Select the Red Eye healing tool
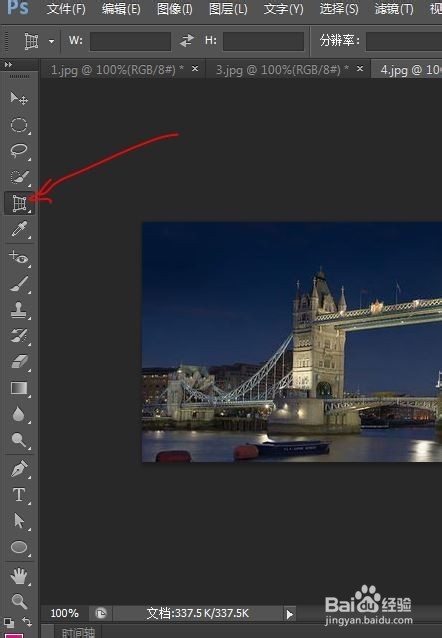Viewport: 442px width, 638px height. tap(19, 258)
